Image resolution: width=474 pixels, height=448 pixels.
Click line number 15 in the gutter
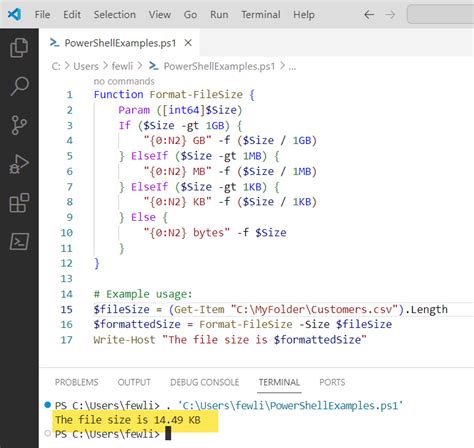click(x=66, y=309)
